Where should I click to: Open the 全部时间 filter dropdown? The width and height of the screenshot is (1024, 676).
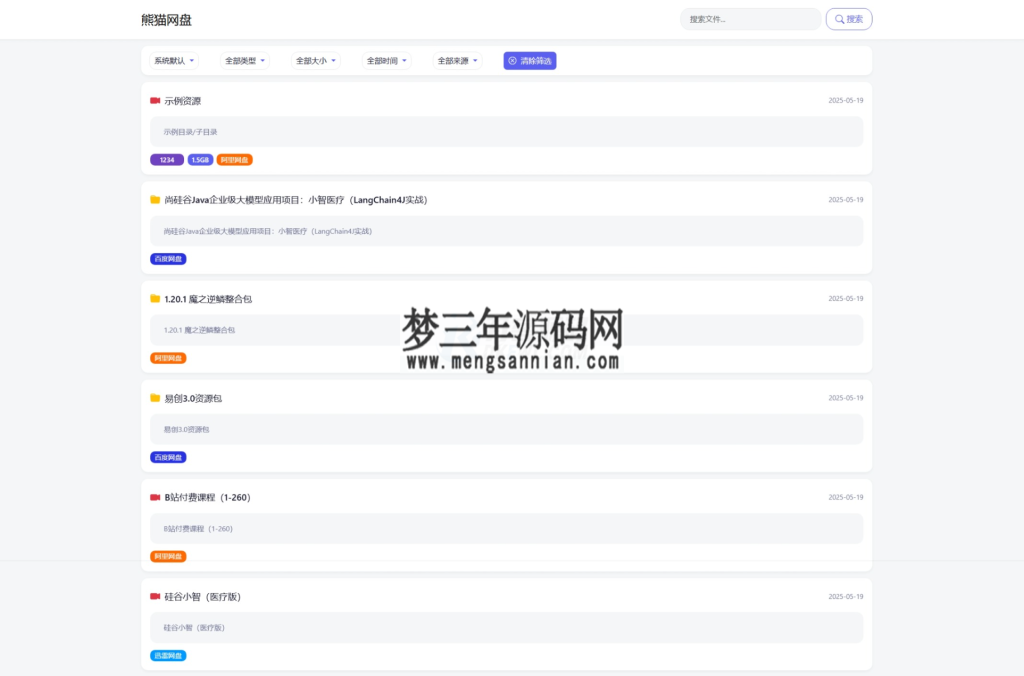[385, 60]
